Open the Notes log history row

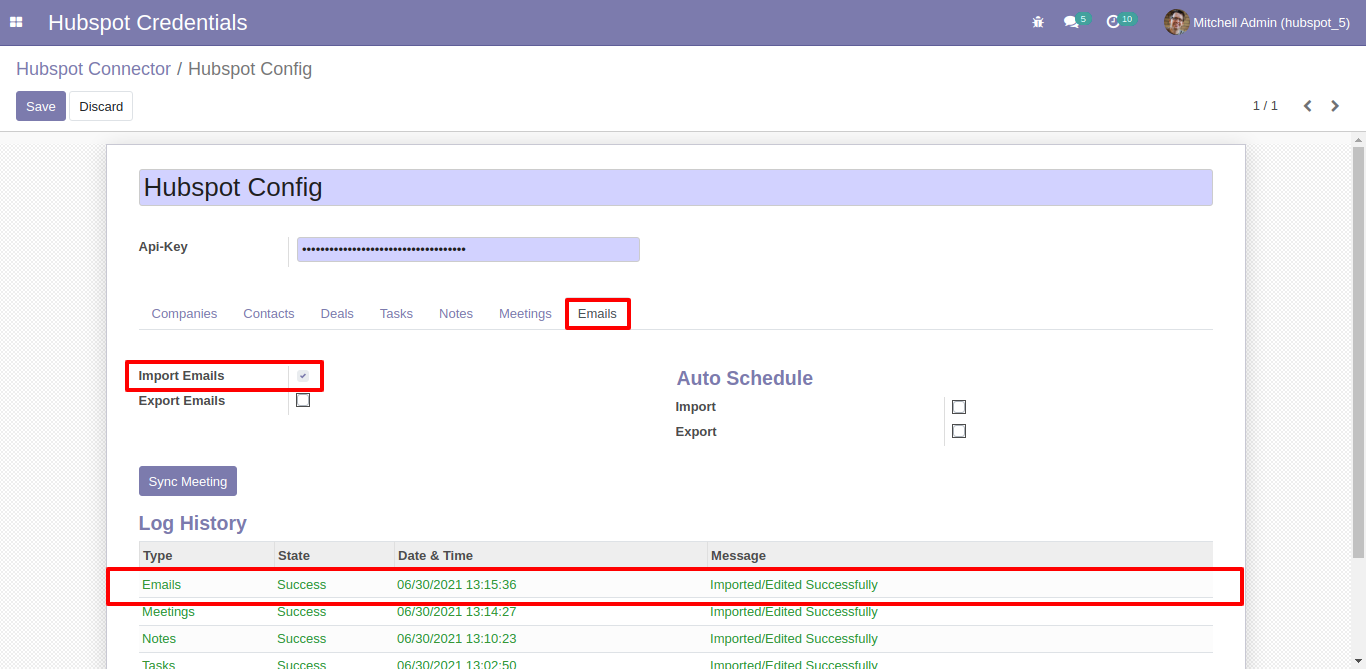[675, 639]
